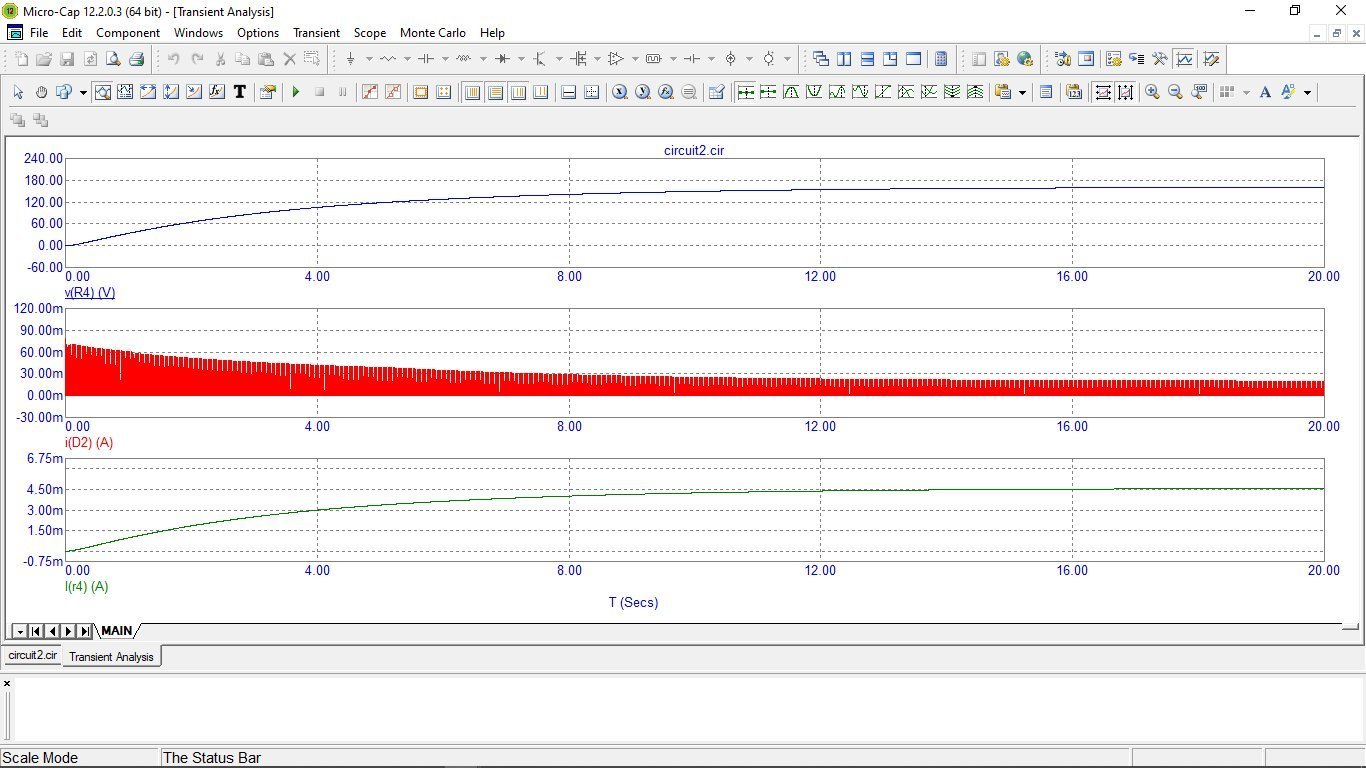The height and width of the screenshot is (768, 1366).
Task: Click the opamp component icon
Action: (x=616, y=59)
